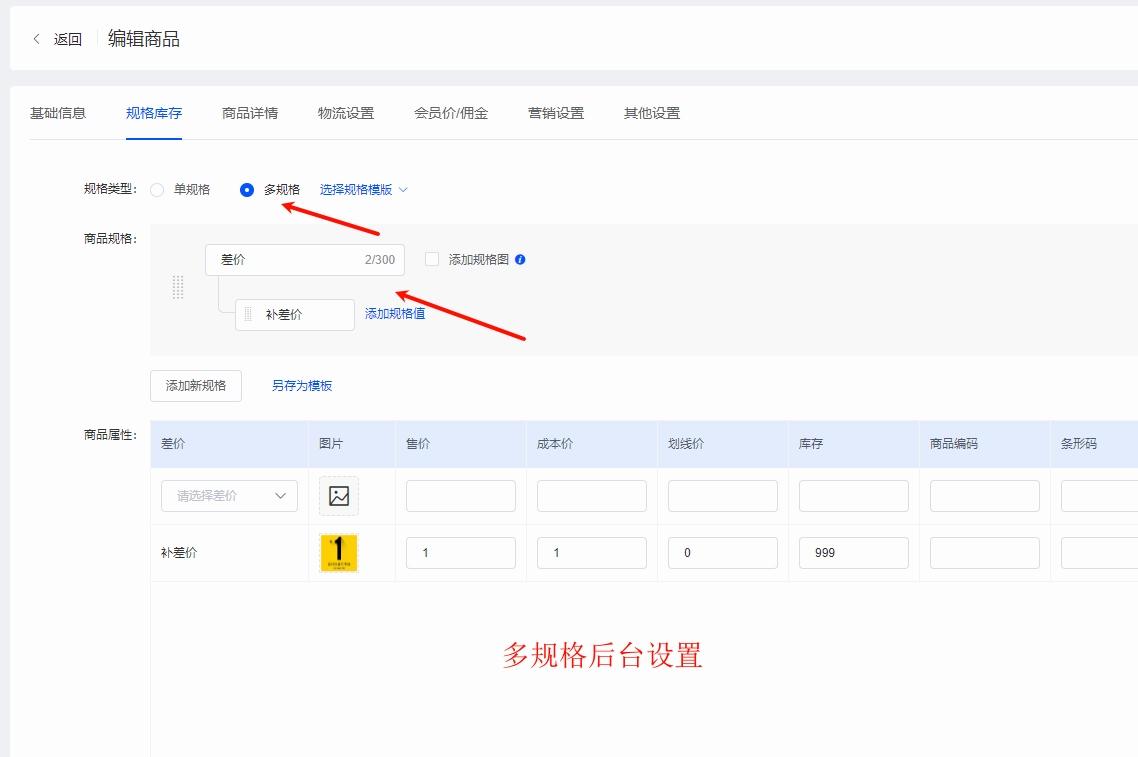Enable the 添加规格图 checkbox
Screen dimensions: 1138x757
tap(432, 260)
